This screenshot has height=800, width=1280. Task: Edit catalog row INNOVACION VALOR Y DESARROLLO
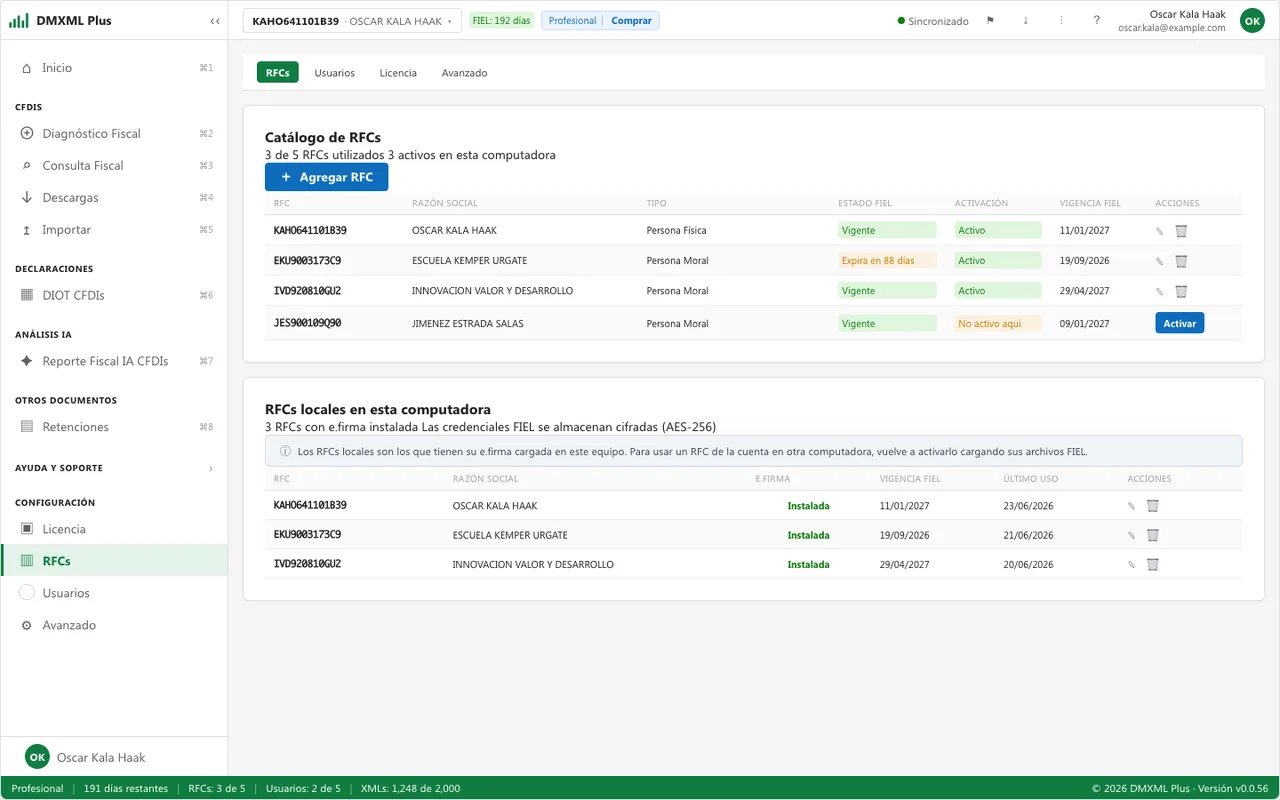click(x=1160, y=291)
